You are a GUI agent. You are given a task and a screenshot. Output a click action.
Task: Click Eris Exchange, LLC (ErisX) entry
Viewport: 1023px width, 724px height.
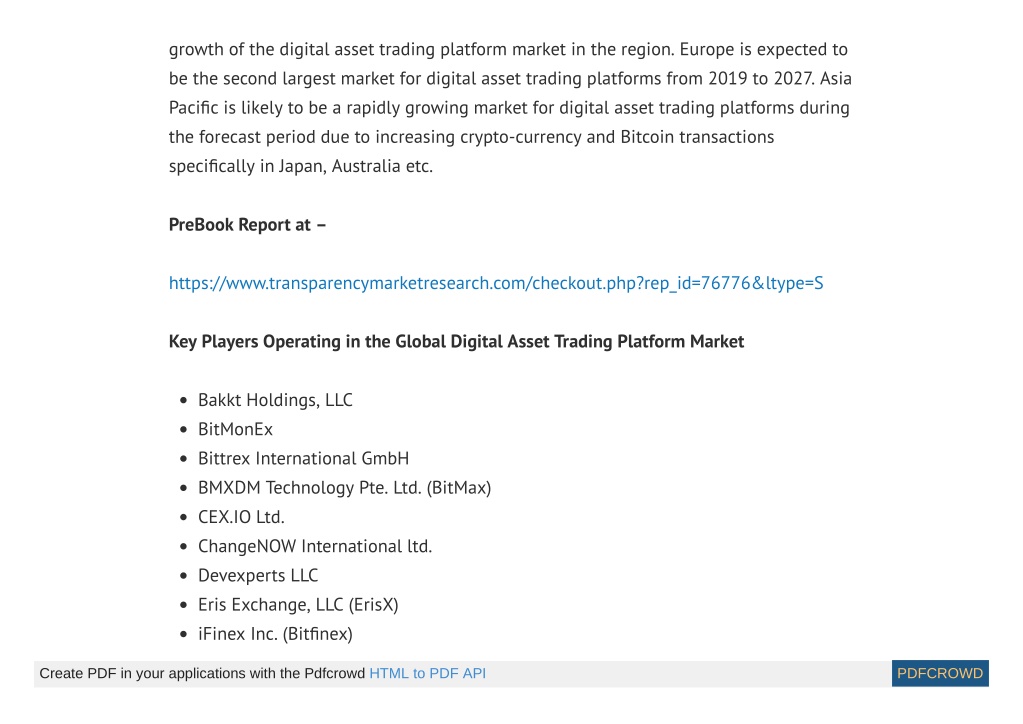point(298,605)
